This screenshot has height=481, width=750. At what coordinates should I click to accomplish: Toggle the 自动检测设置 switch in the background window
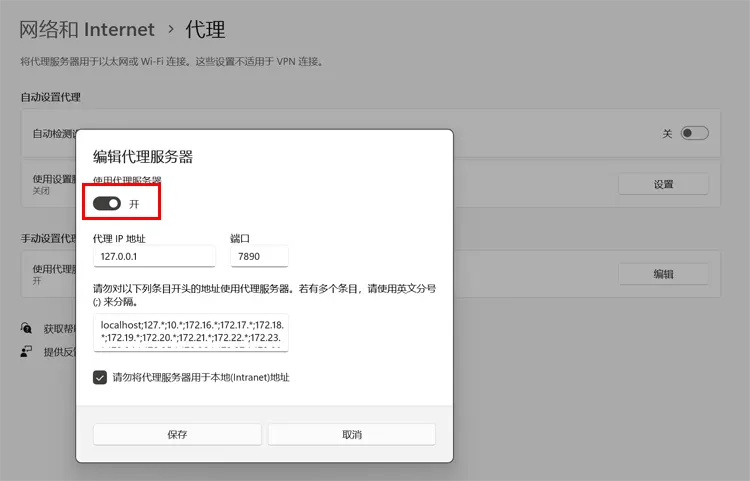(695, 133)
